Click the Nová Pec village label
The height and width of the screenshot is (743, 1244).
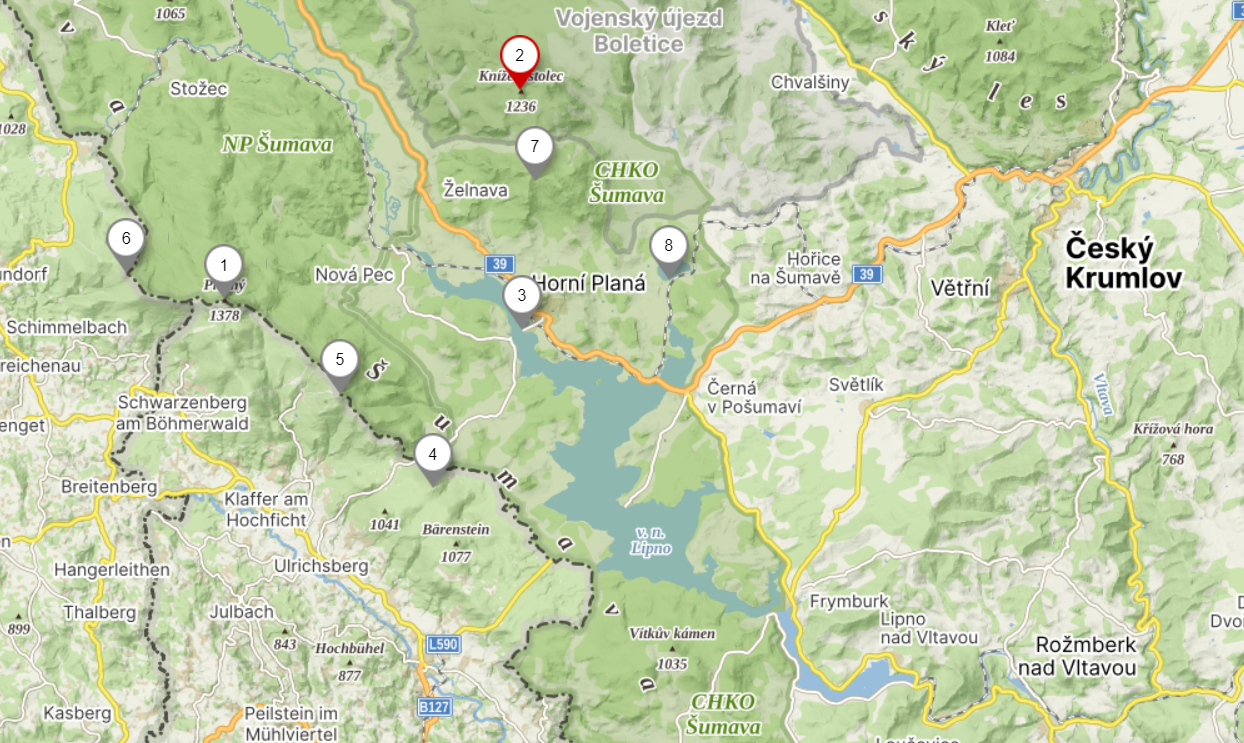pyautogui.click(x=354, y=274)
